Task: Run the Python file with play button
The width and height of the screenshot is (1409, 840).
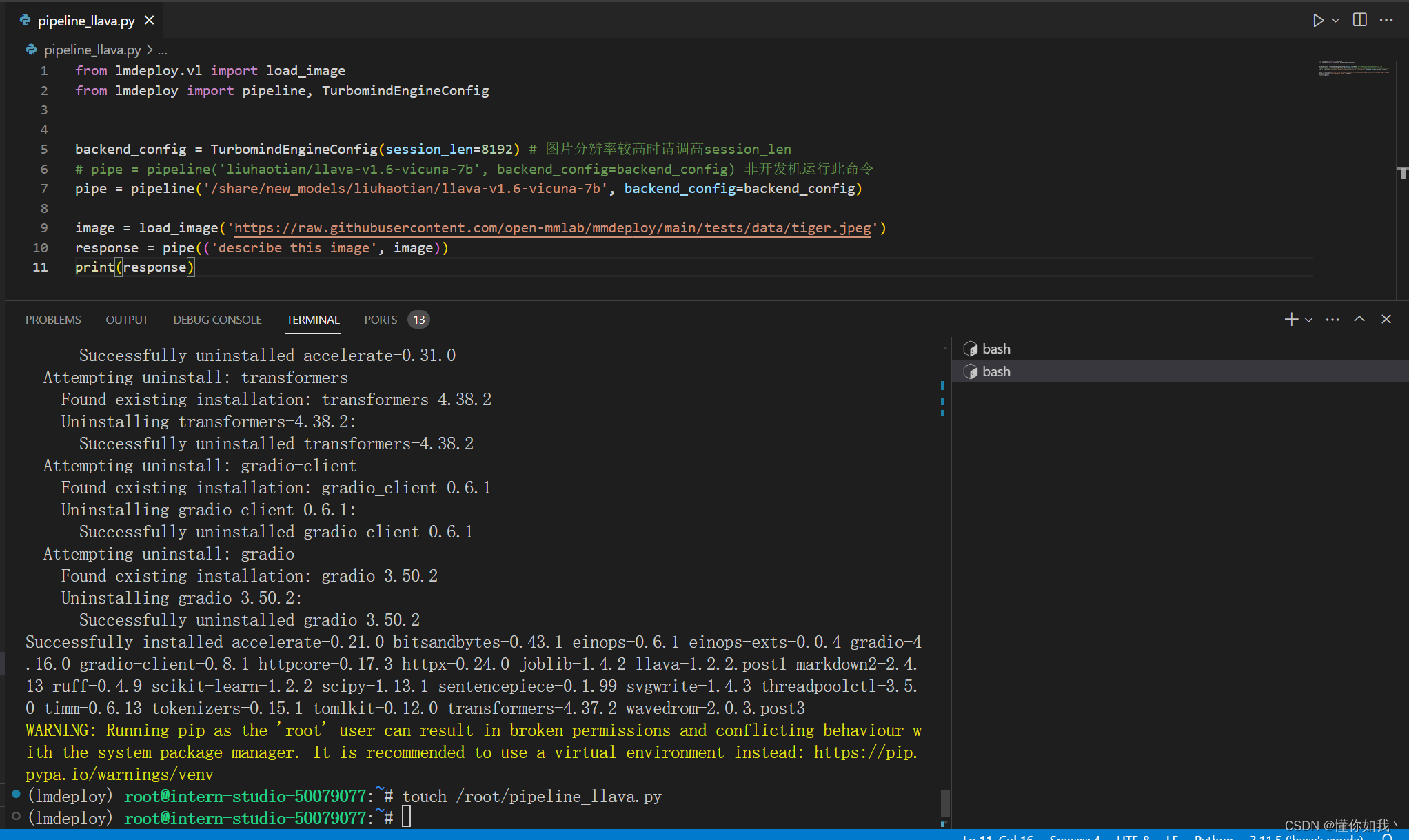Action: 1317,20
